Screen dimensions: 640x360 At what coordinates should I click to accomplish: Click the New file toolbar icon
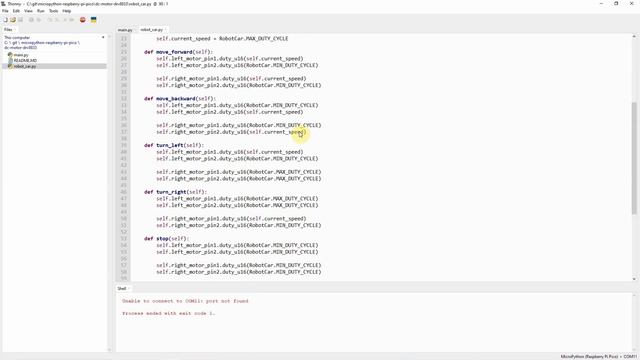tap(5, 20)
